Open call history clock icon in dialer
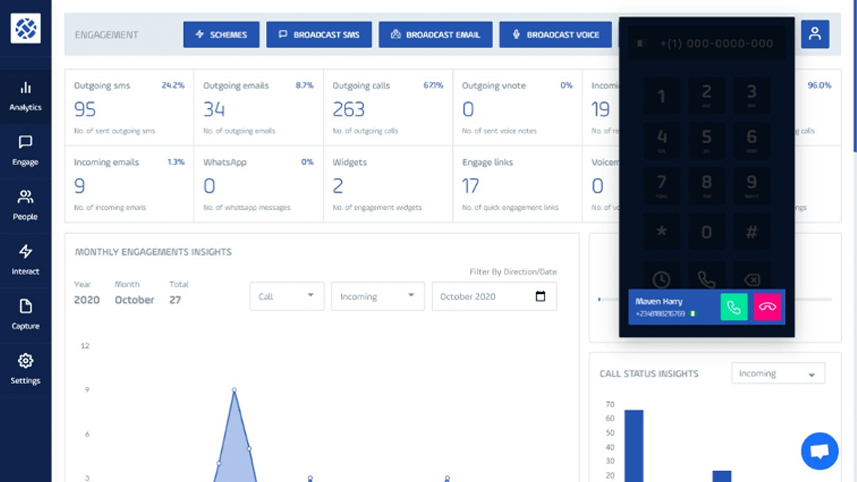 coord(661,280)
